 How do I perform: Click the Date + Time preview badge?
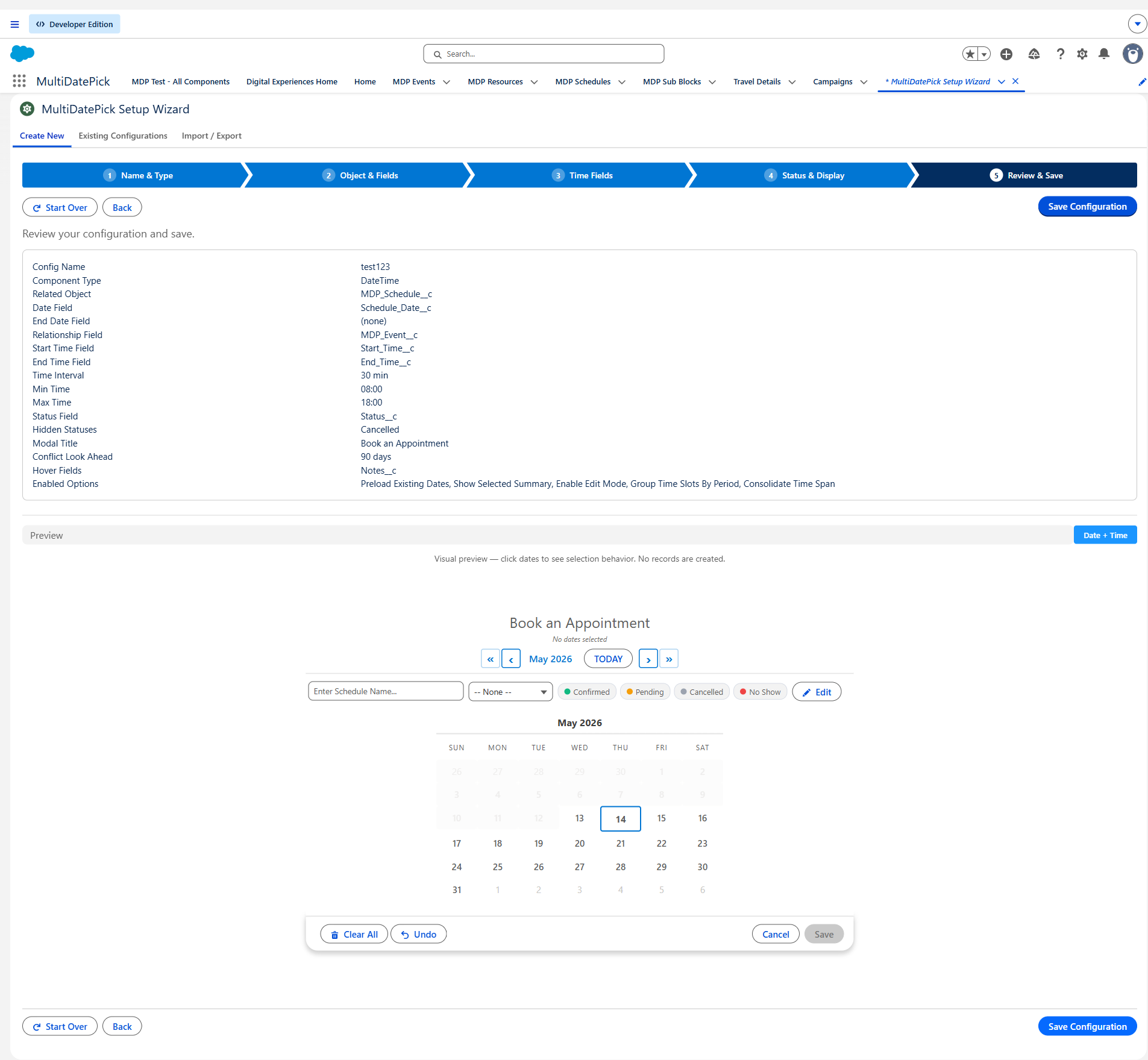click(x=1105, y=535)
